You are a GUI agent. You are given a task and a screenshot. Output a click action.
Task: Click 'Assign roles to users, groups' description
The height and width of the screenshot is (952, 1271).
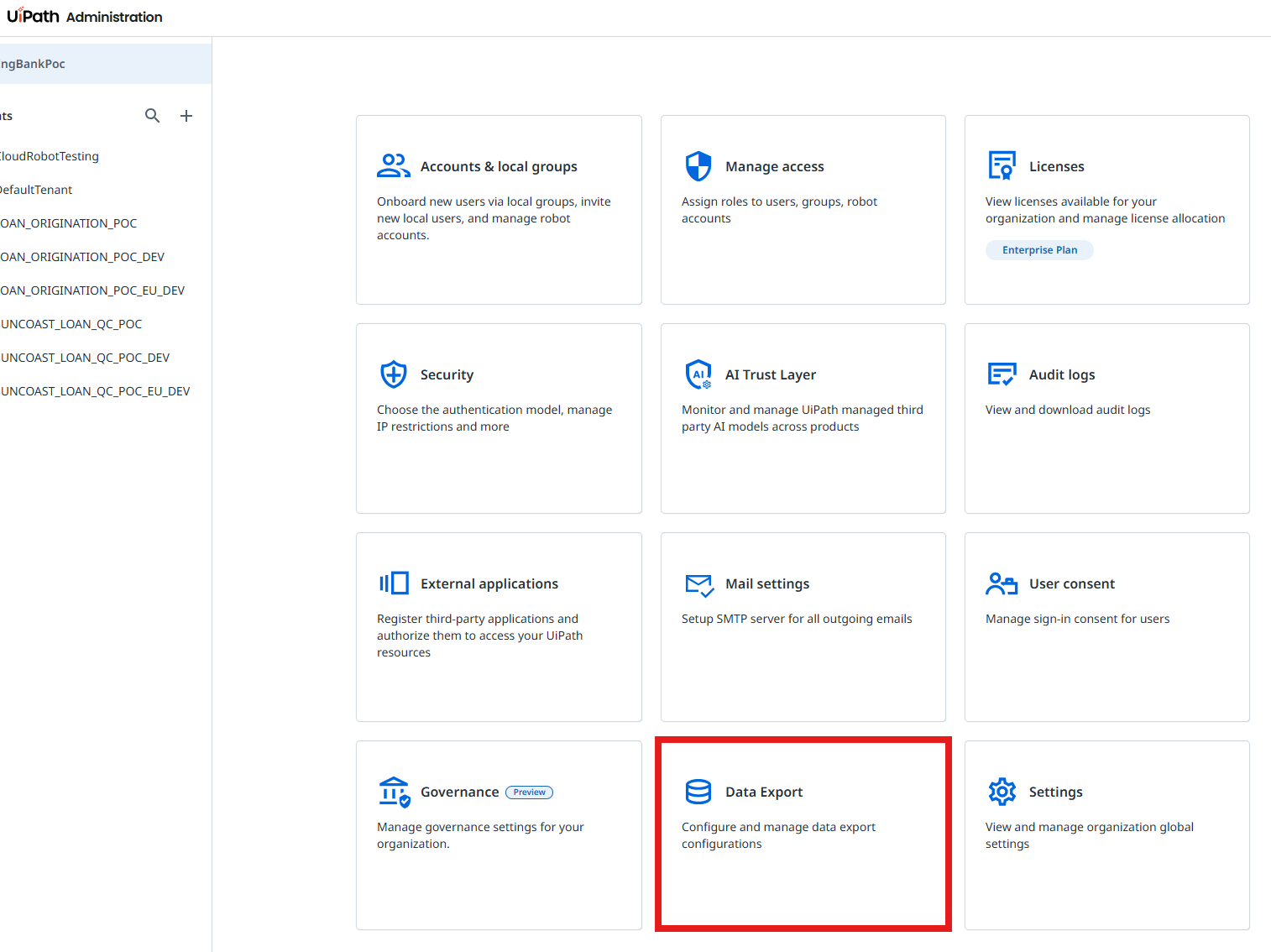[x=779, y=210]
